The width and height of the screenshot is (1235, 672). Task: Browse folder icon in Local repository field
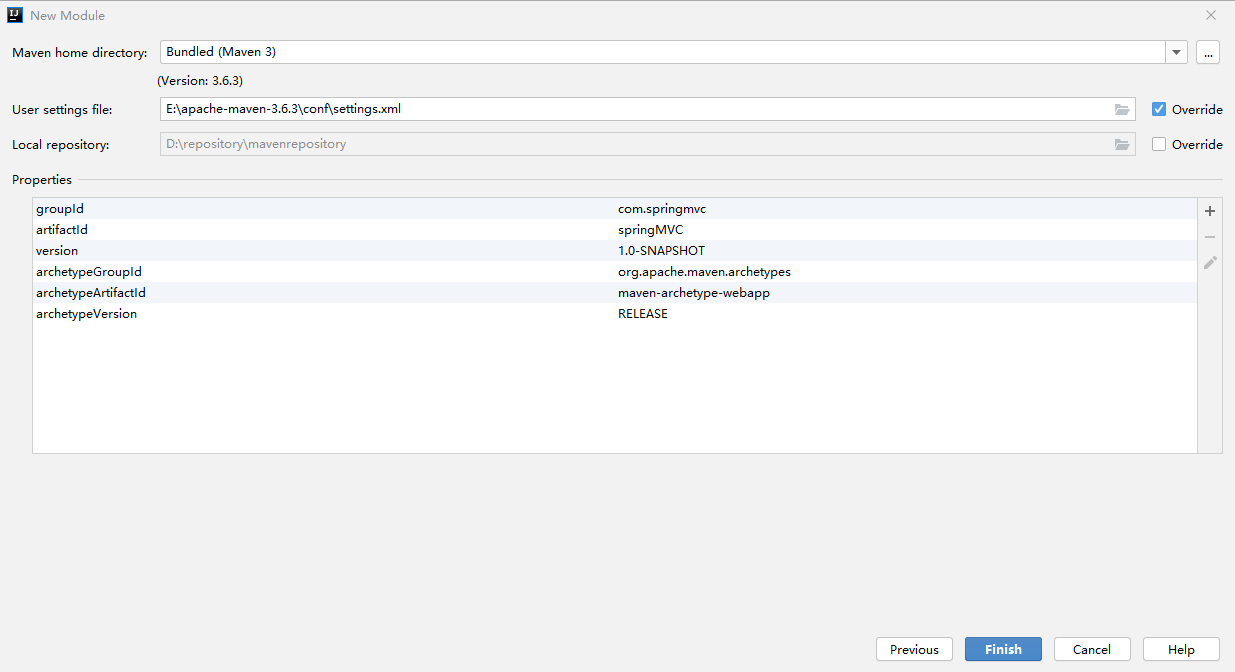[x=1122, y=144]
